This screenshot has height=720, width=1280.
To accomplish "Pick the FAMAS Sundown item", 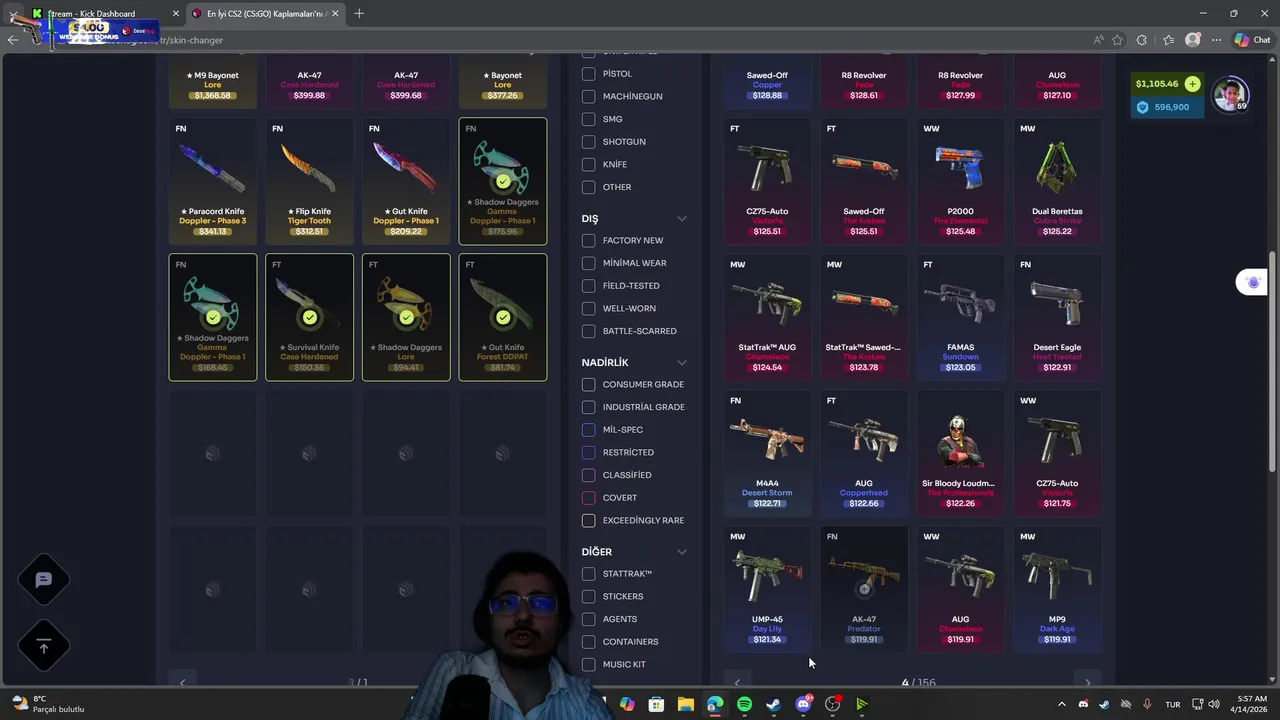I will (x=960, y=317).
